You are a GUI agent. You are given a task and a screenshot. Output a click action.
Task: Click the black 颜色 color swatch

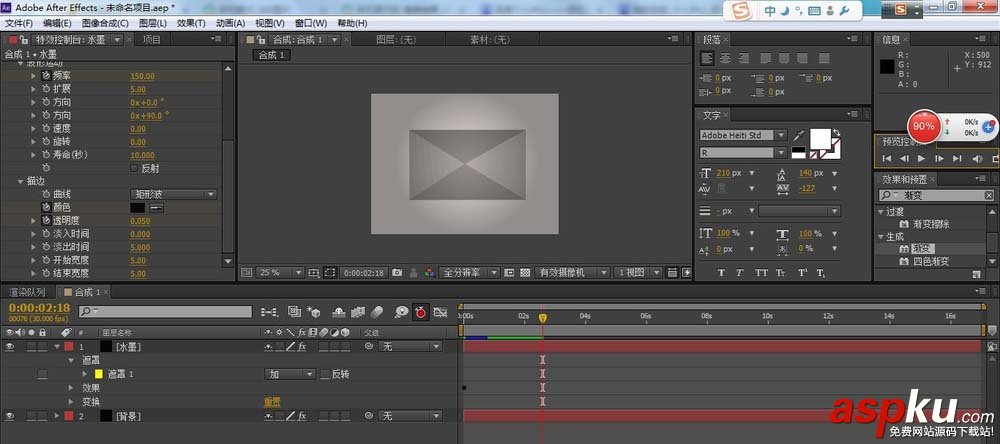138,207
